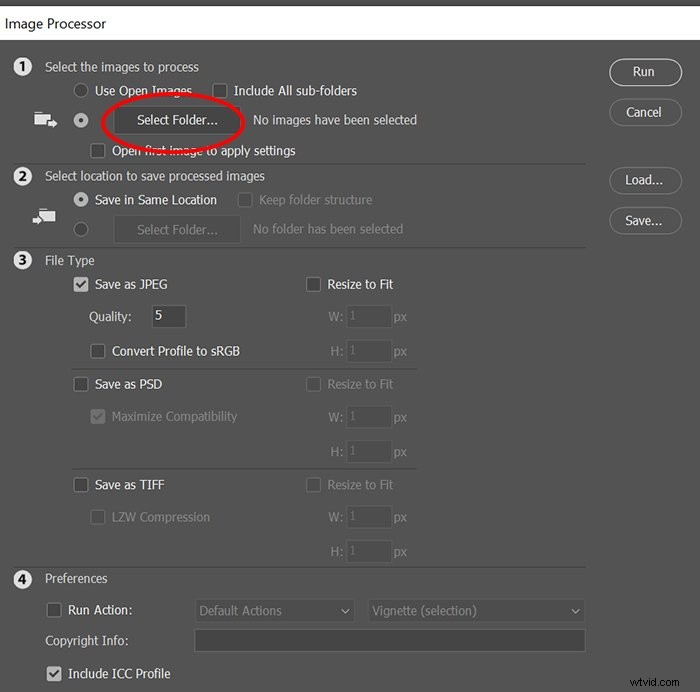Select the custom save folder radio button
This screenshot has height=692, width=700.
pos(81,229)
